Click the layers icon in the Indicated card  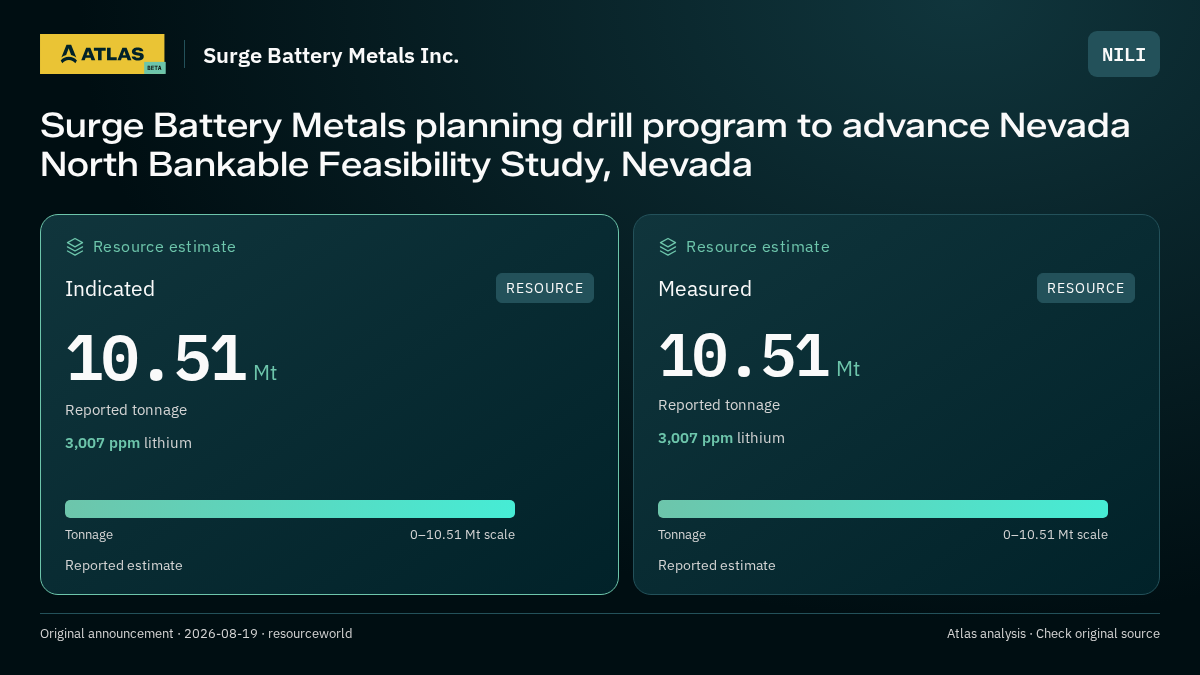pyautogui.click(x=75, y=247)
